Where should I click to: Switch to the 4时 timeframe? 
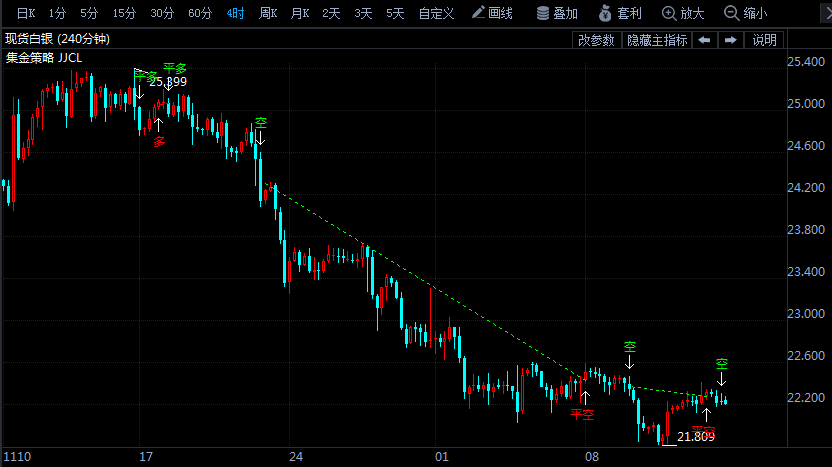[x=235, y=13]
